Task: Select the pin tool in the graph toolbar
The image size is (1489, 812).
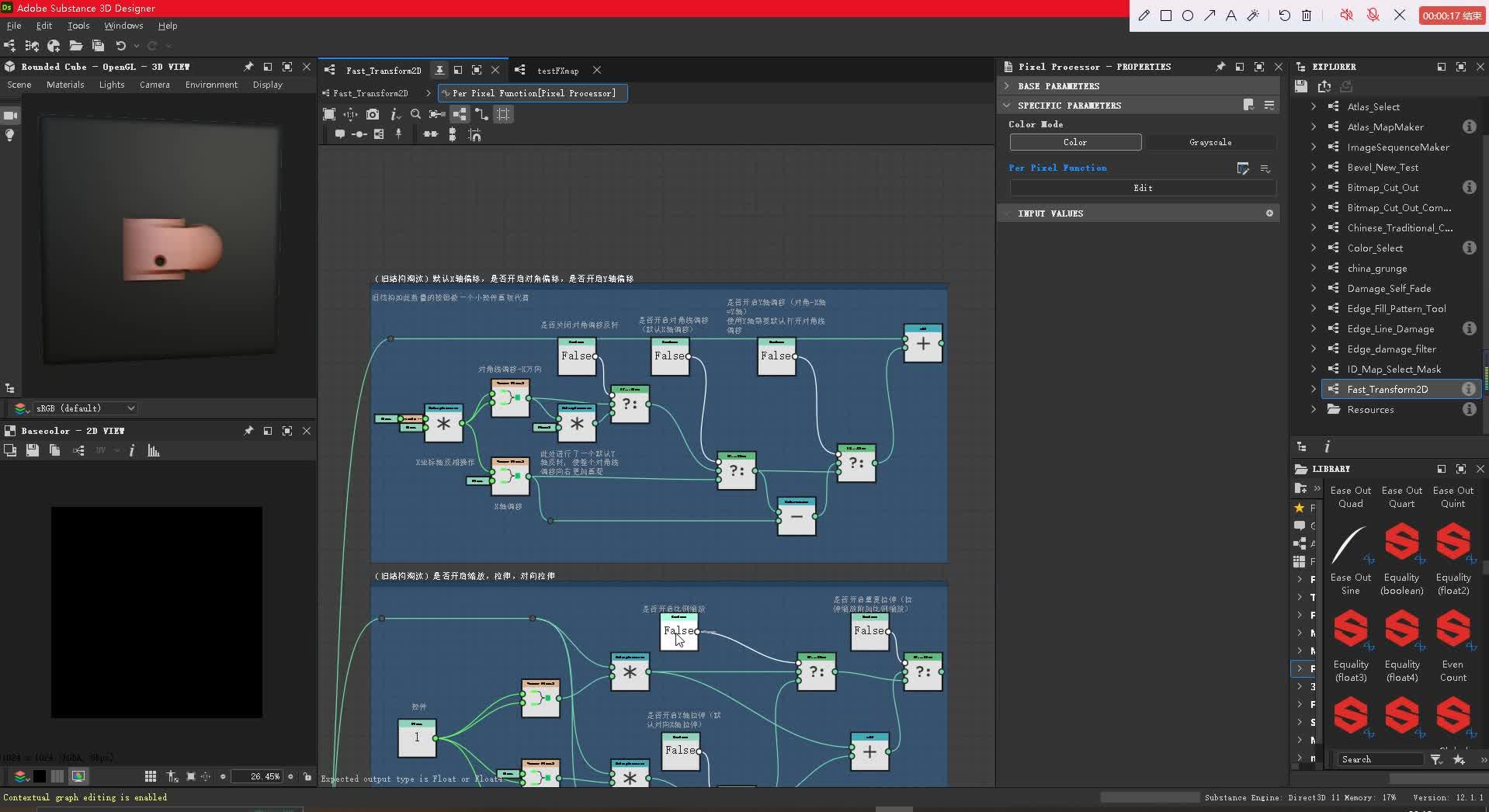Action: (398, 134)
